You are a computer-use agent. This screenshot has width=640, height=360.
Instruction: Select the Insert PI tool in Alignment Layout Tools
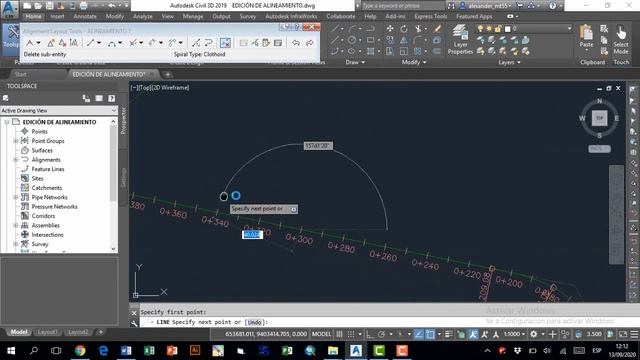pyautogui.click(x=51, y=42)
